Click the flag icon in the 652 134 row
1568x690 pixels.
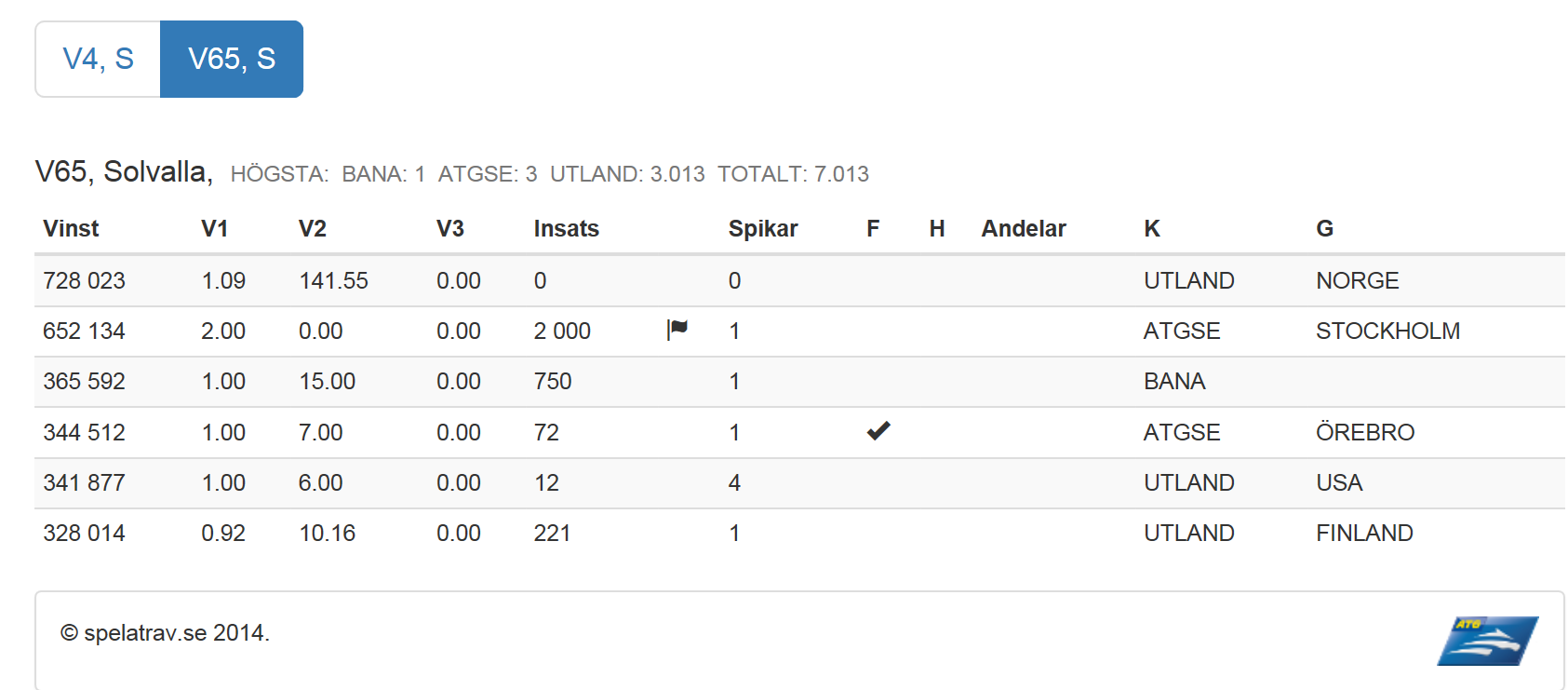click(x=677, y=330)
